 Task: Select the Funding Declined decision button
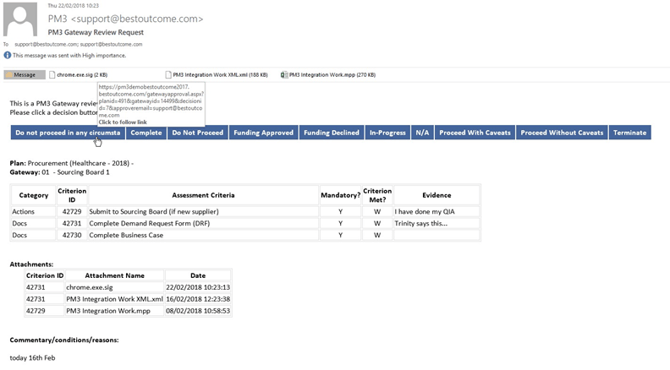[x=331, y=132]
